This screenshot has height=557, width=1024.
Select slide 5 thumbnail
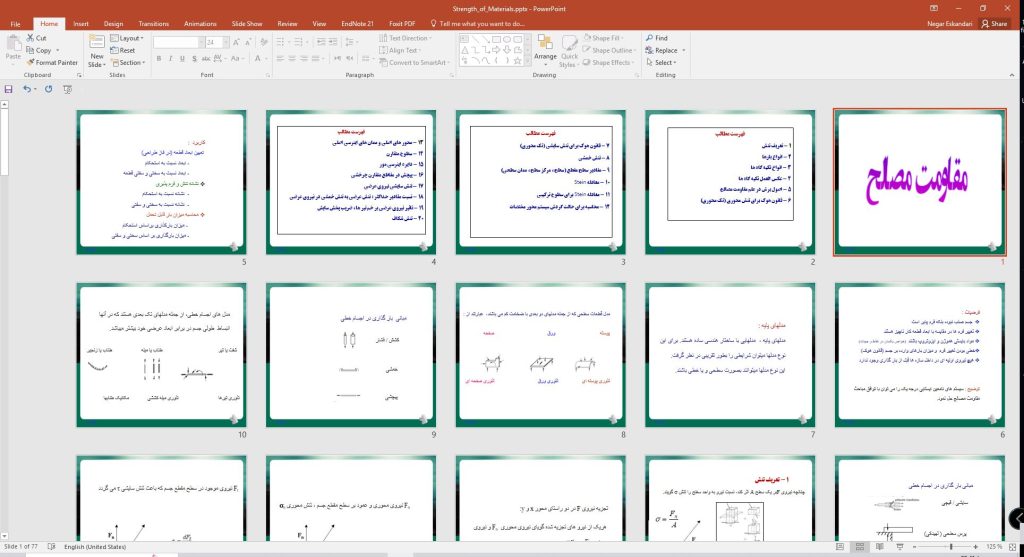tap(161, 182)
